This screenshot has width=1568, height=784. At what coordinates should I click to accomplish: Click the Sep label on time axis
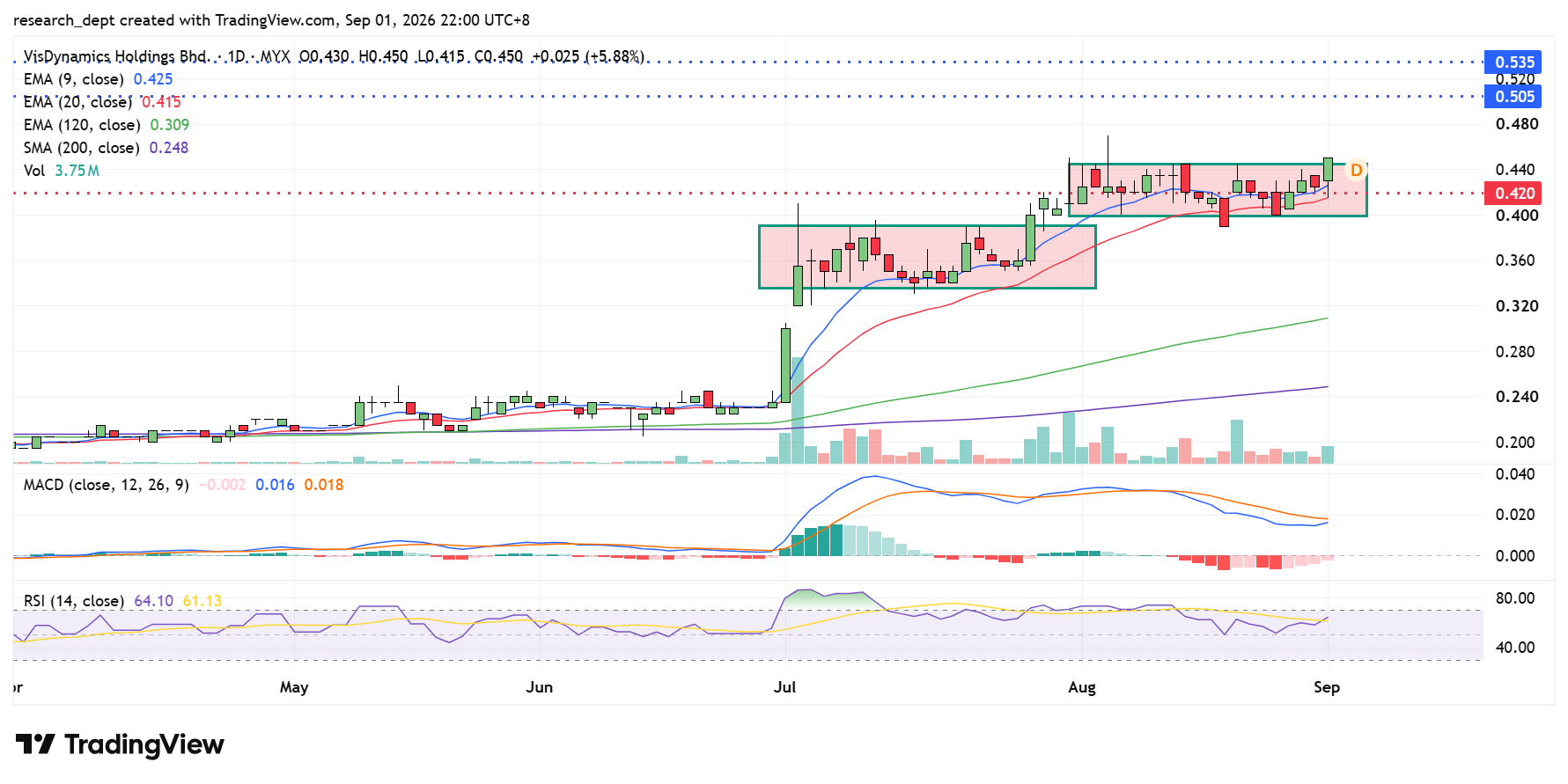tap(1327, 687)
